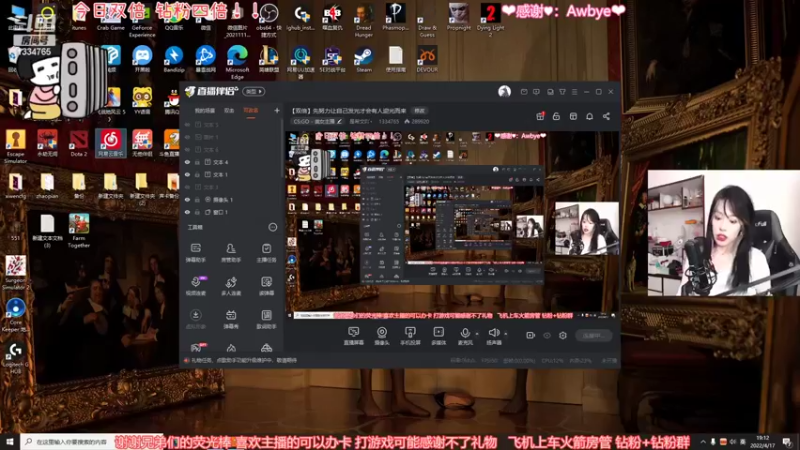Open the notification bell in the streaming app
The width and height of the screenshot is (800, 450).
pos(589,116)
